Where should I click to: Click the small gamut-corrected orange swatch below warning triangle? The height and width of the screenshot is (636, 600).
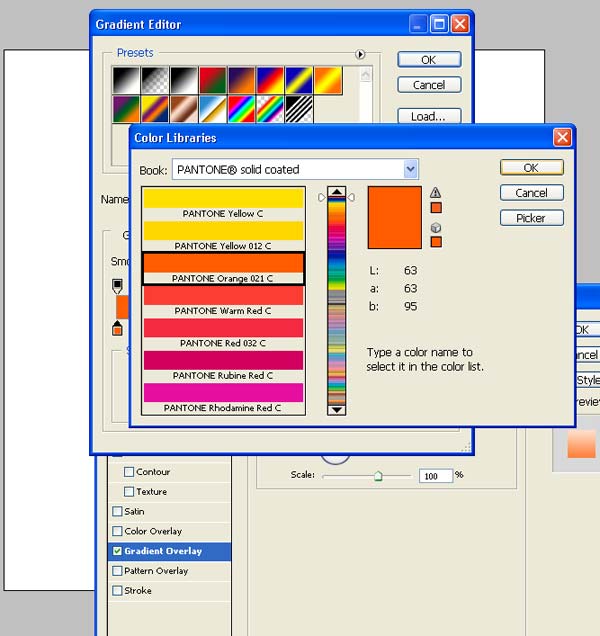(x=436, y=208)
